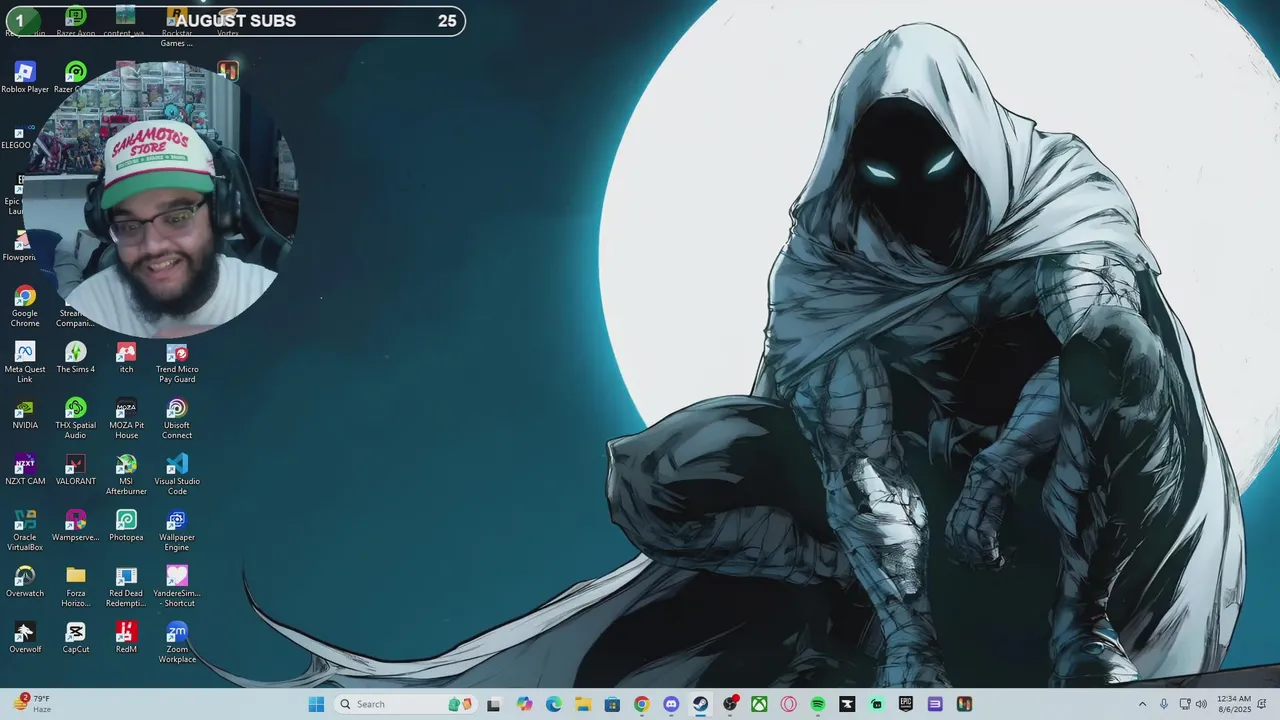This screenshot has width=1280, height=720.
Task: Select the MOZA Pit House icon
Action: [x=126, y=418]
